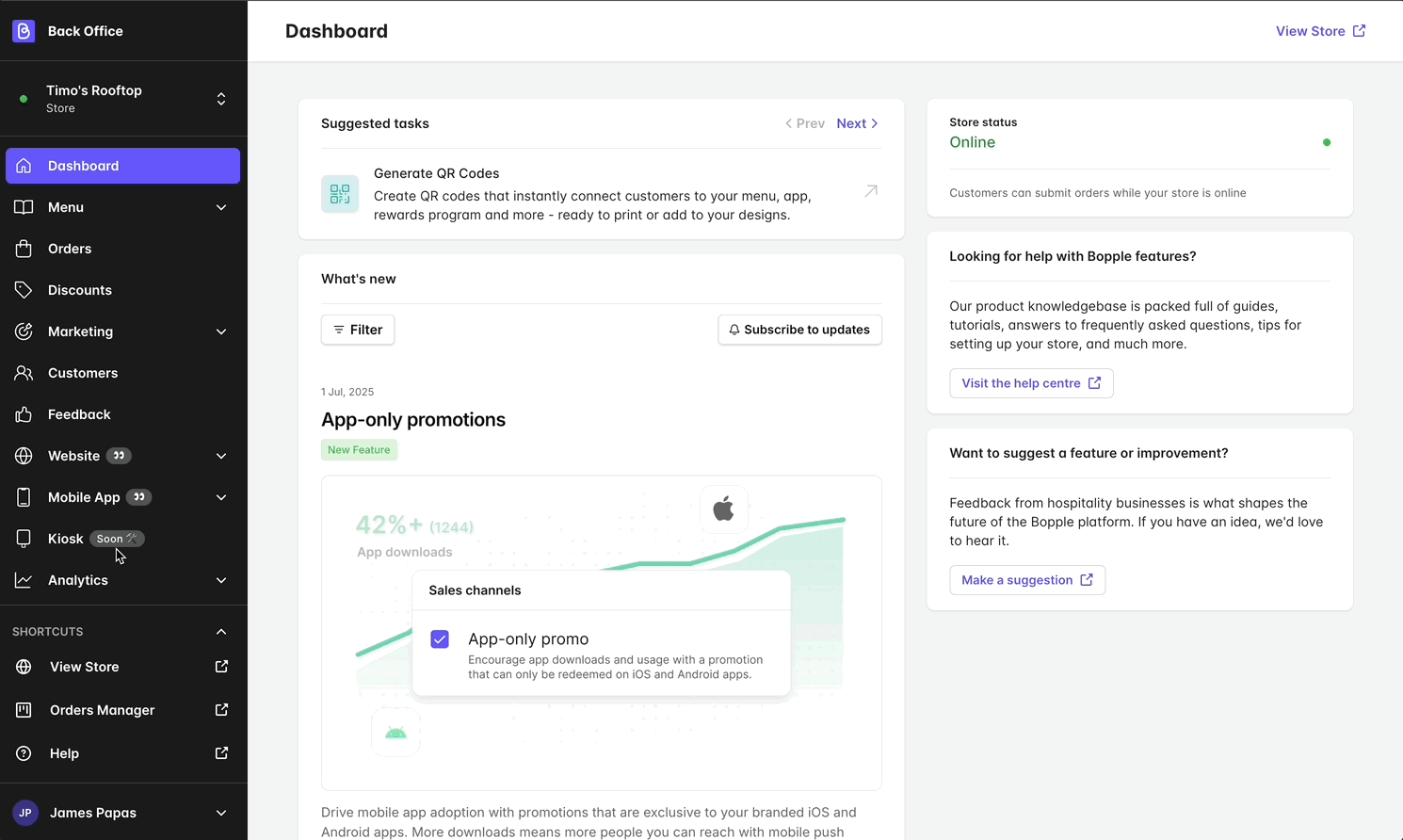The width and height of the screenshot is (1403, 840).
Task: Click the Bopple Back Office logo icon
Action: click(24, 31)
